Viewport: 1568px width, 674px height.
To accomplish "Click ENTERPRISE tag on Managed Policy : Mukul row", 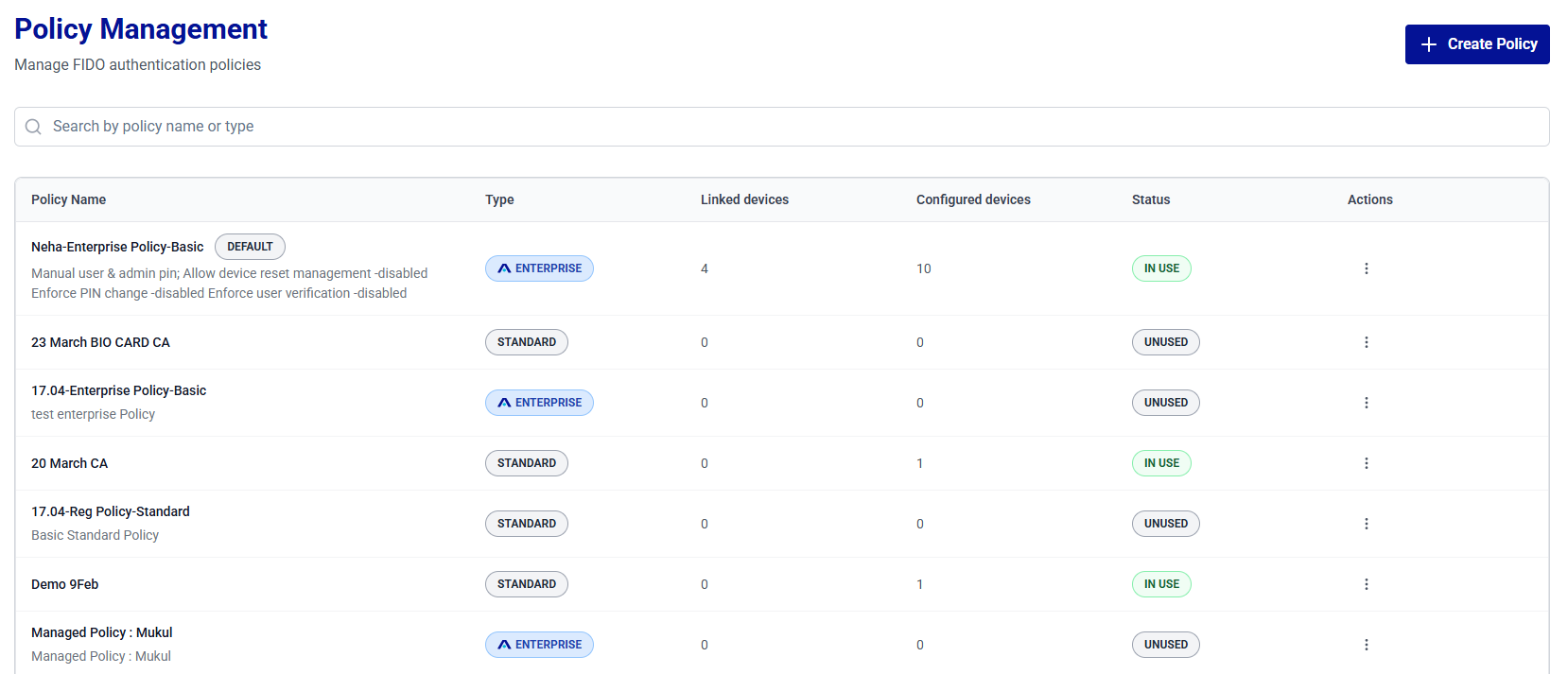I will click(539, 645).
